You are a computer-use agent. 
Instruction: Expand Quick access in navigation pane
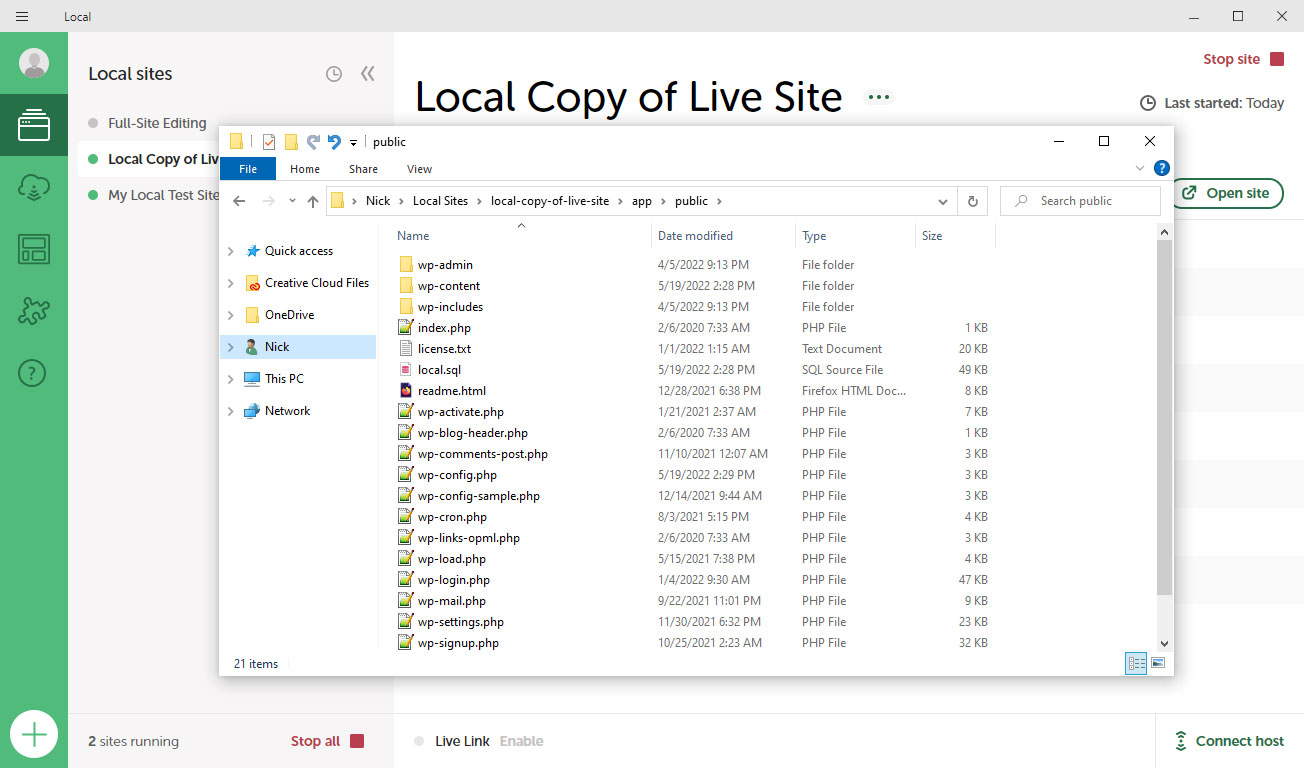231,251
